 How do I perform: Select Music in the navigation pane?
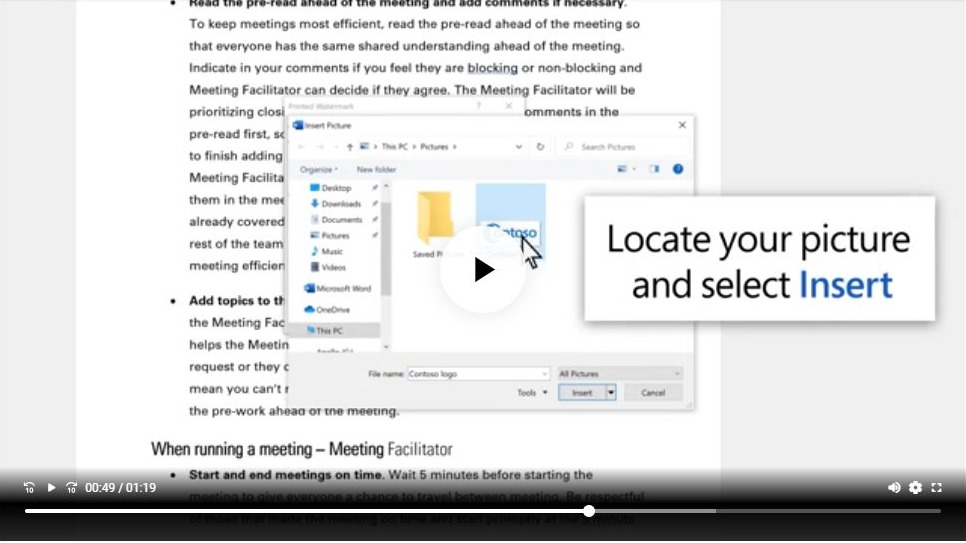click(x=331, y=251)
